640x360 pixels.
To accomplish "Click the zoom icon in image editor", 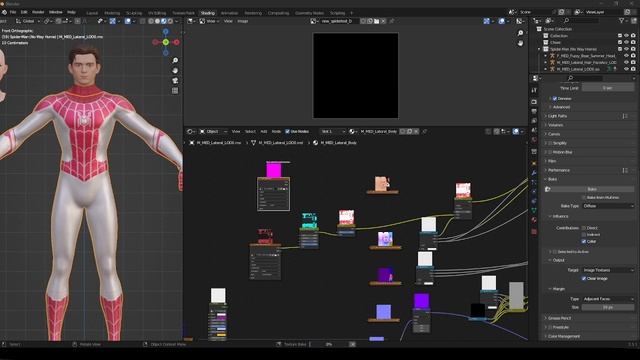I will tap(520, 33).
